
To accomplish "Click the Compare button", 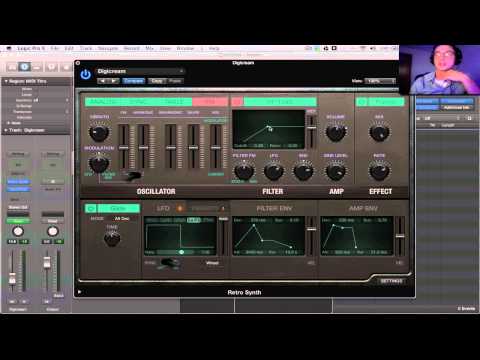I will tap(133, 81).
